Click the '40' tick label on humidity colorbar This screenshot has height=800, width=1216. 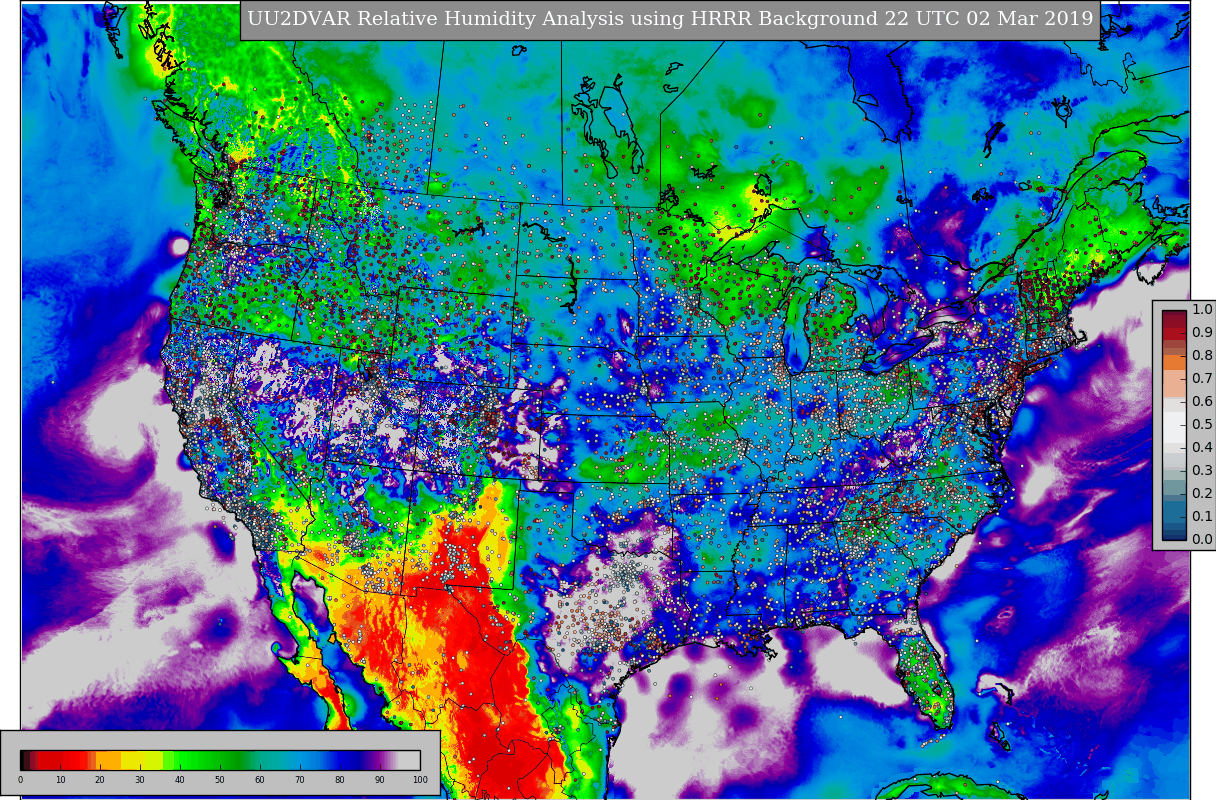click(x=180, y=780)
